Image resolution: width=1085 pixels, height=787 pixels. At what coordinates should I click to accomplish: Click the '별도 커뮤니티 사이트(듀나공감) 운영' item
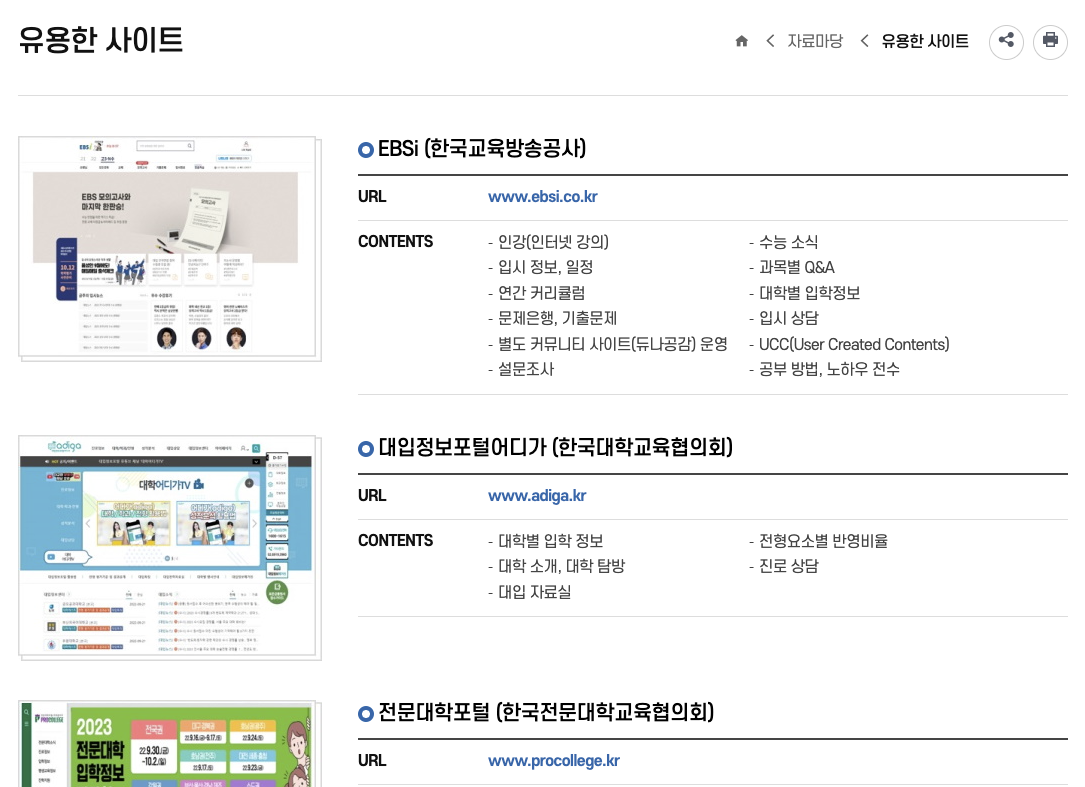click(x=608, y=344)
